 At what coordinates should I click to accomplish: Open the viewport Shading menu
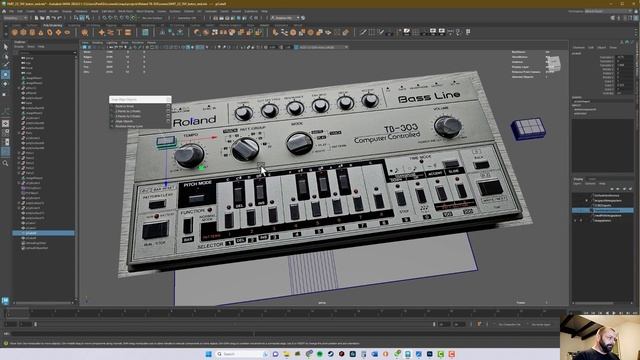(98, 42)
